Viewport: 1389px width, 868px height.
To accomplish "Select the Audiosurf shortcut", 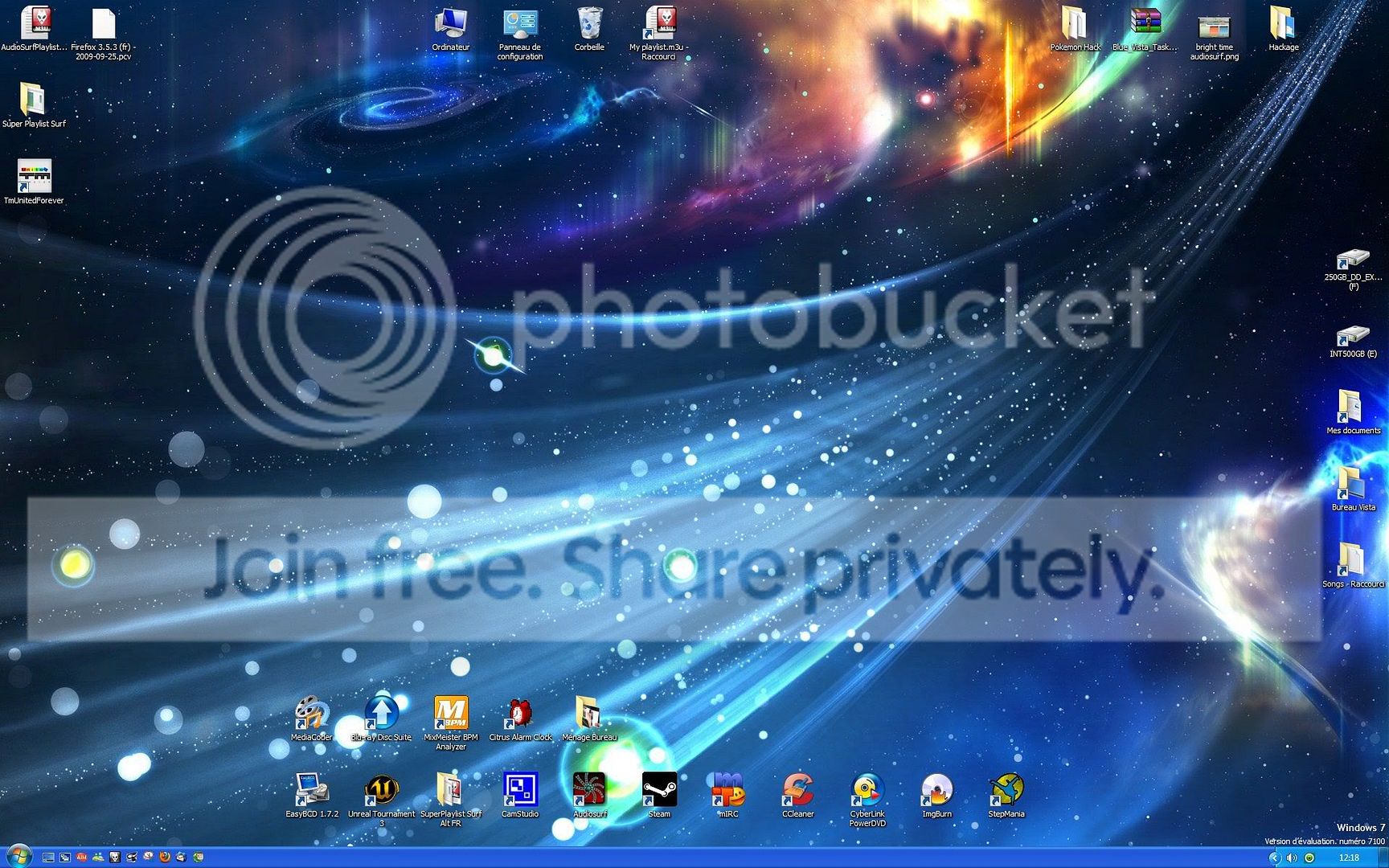I will pyautogui.click(x=589, y=796).
